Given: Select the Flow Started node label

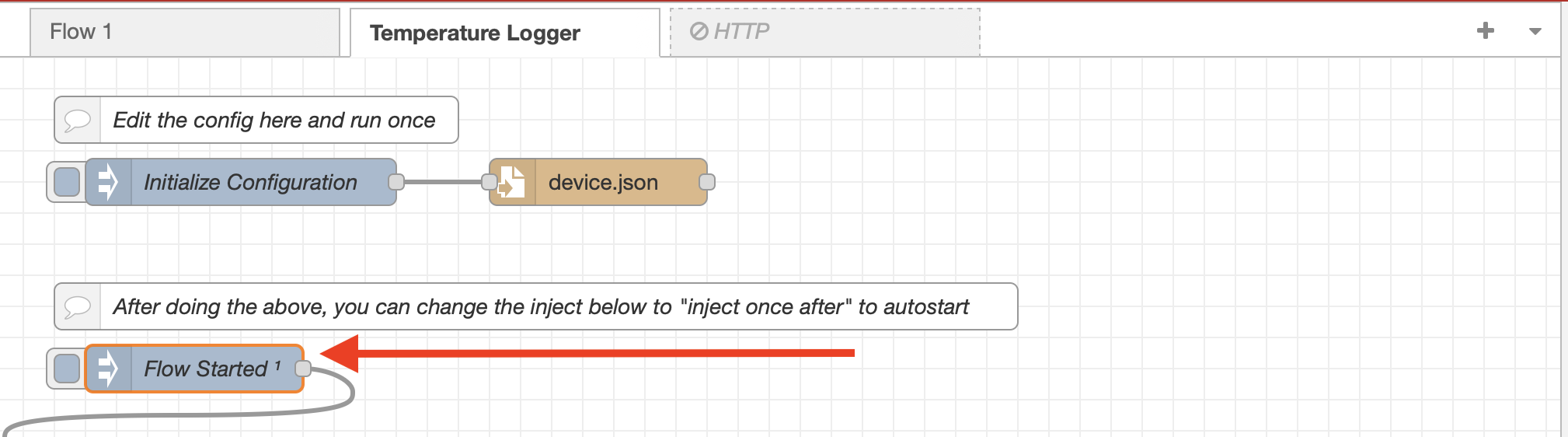Looking at the screenshot, I should 206,369.
